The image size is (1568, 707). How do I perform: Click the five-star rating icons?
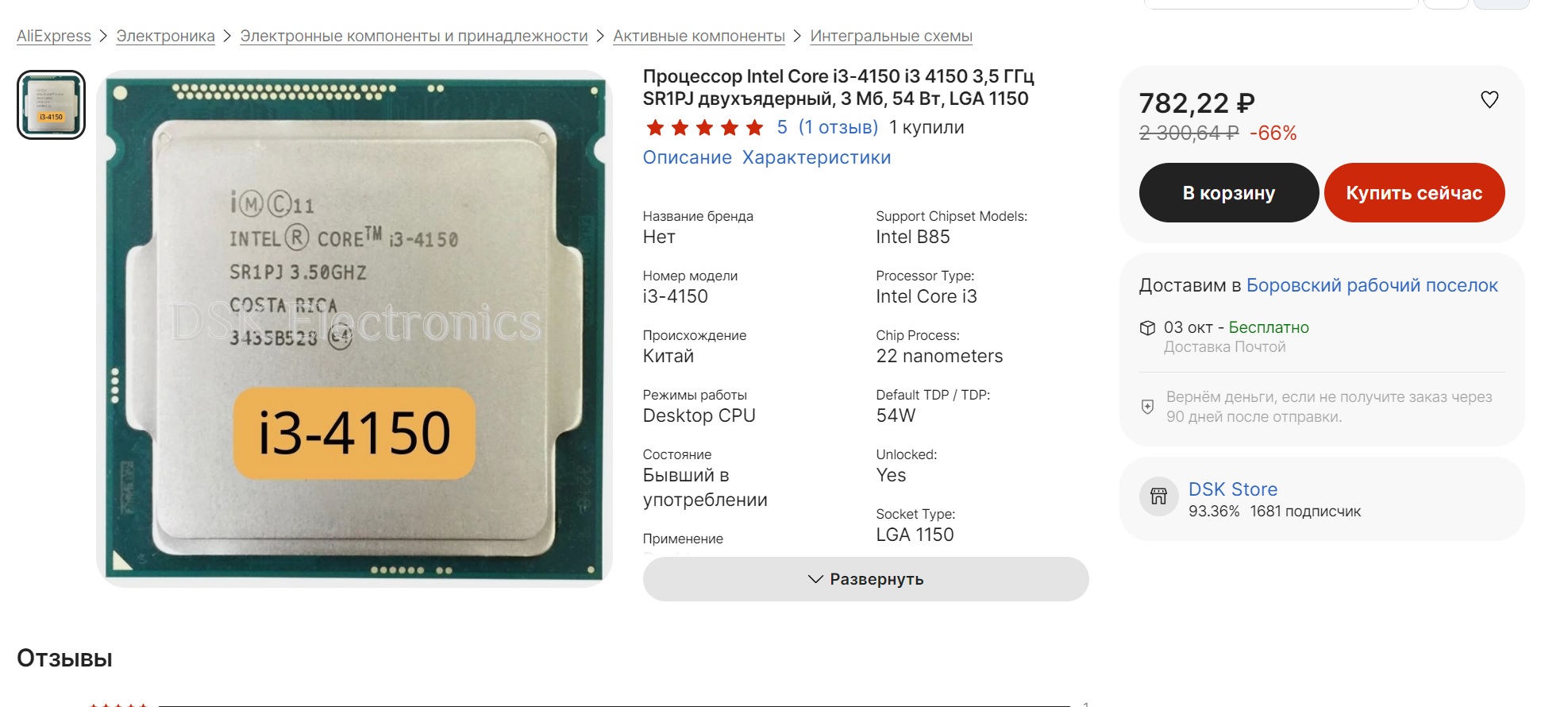pos(704,127)
